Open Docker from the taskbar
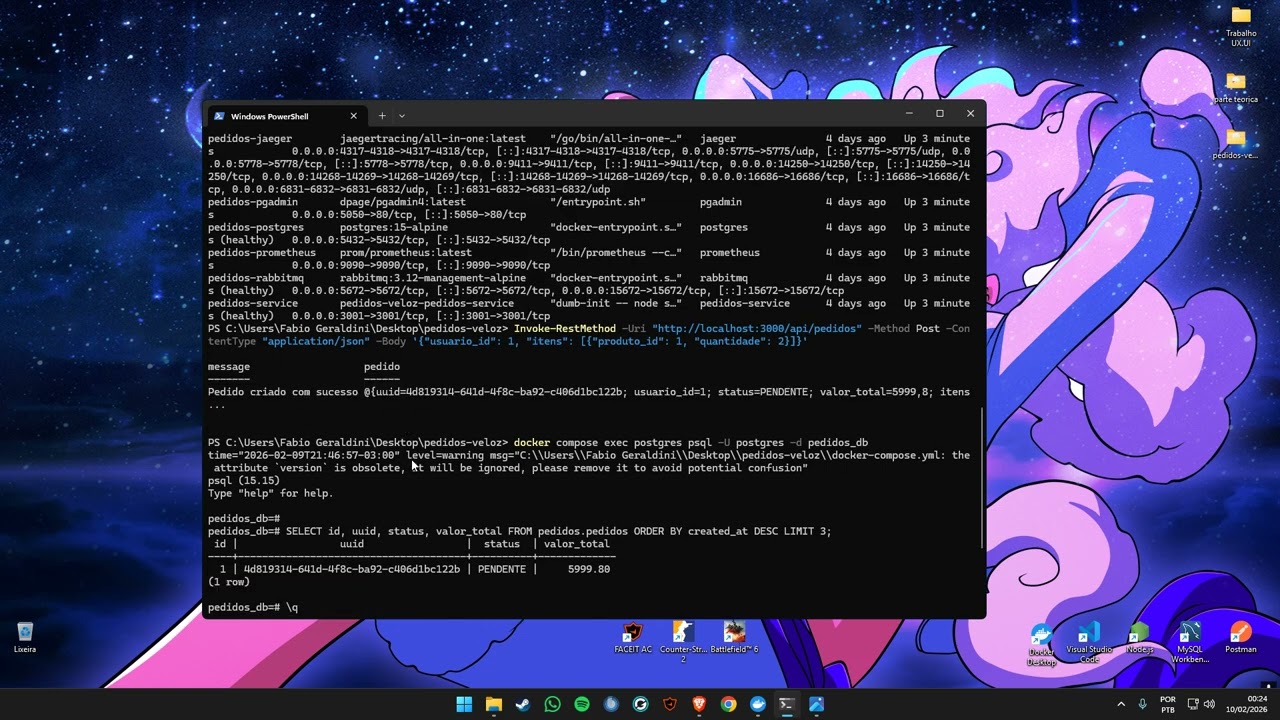 point(758,704)
